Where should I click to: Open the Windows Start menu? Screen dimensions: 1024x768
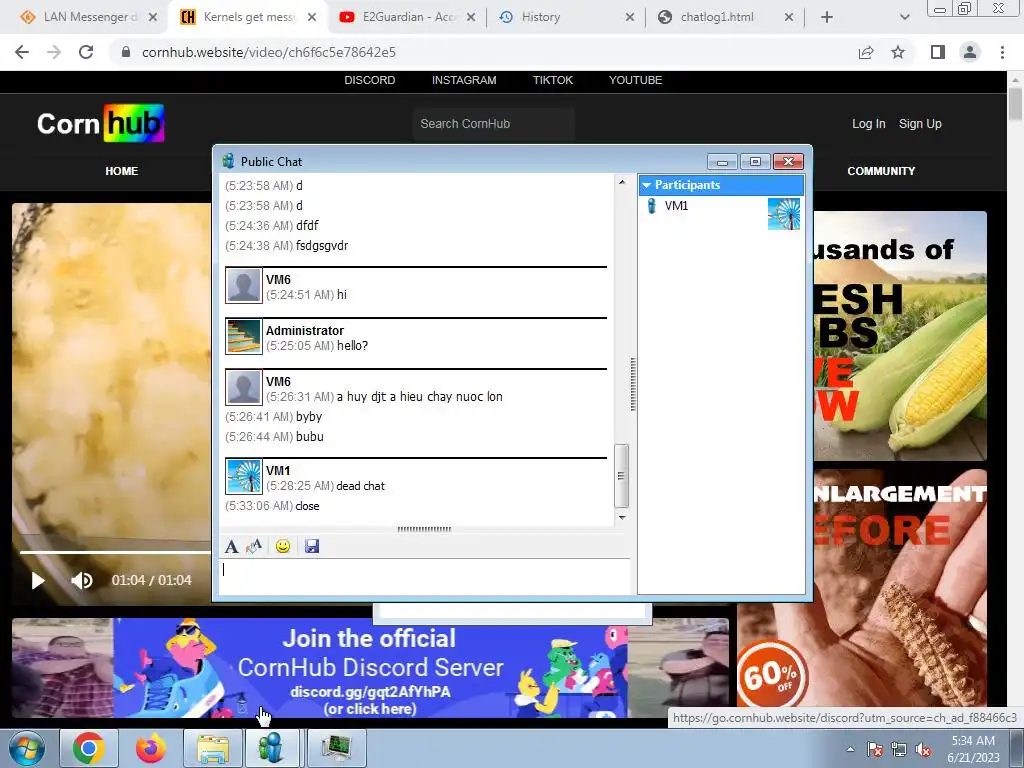pos(26,748)
